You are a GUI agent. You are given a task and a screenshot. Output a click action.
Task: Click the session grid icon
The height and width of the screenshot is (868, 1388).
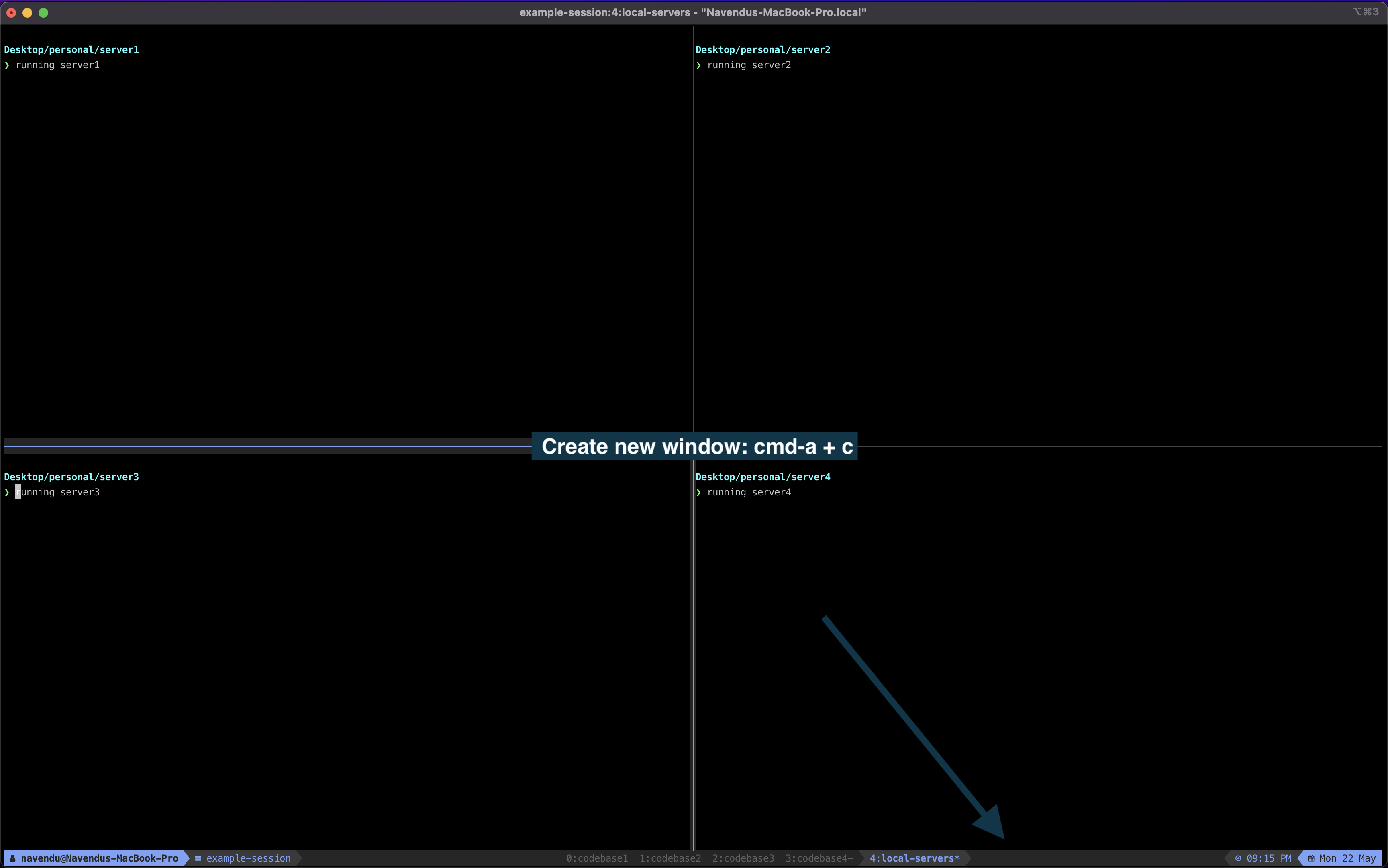pos(198,858)
